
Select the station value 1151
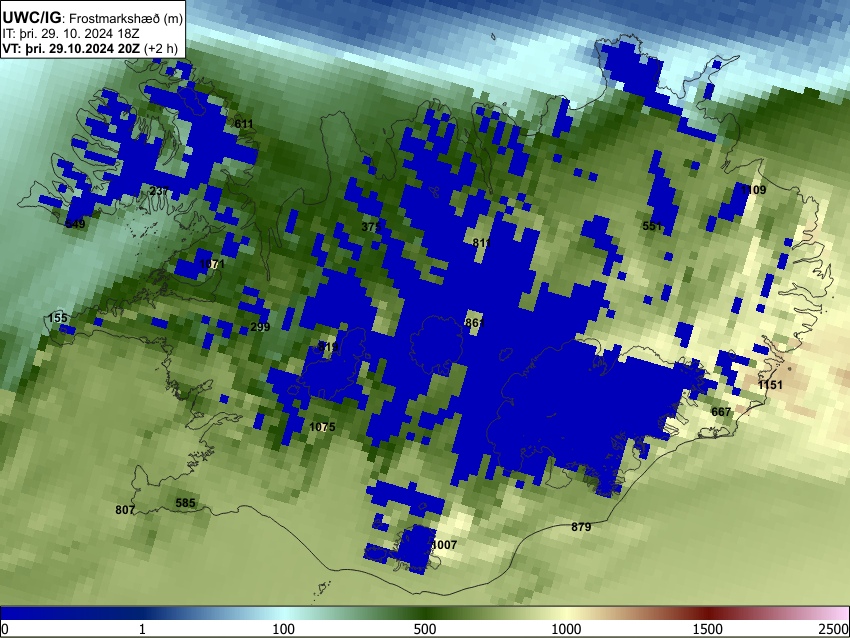pyautogui.click(x=770, y=385)
